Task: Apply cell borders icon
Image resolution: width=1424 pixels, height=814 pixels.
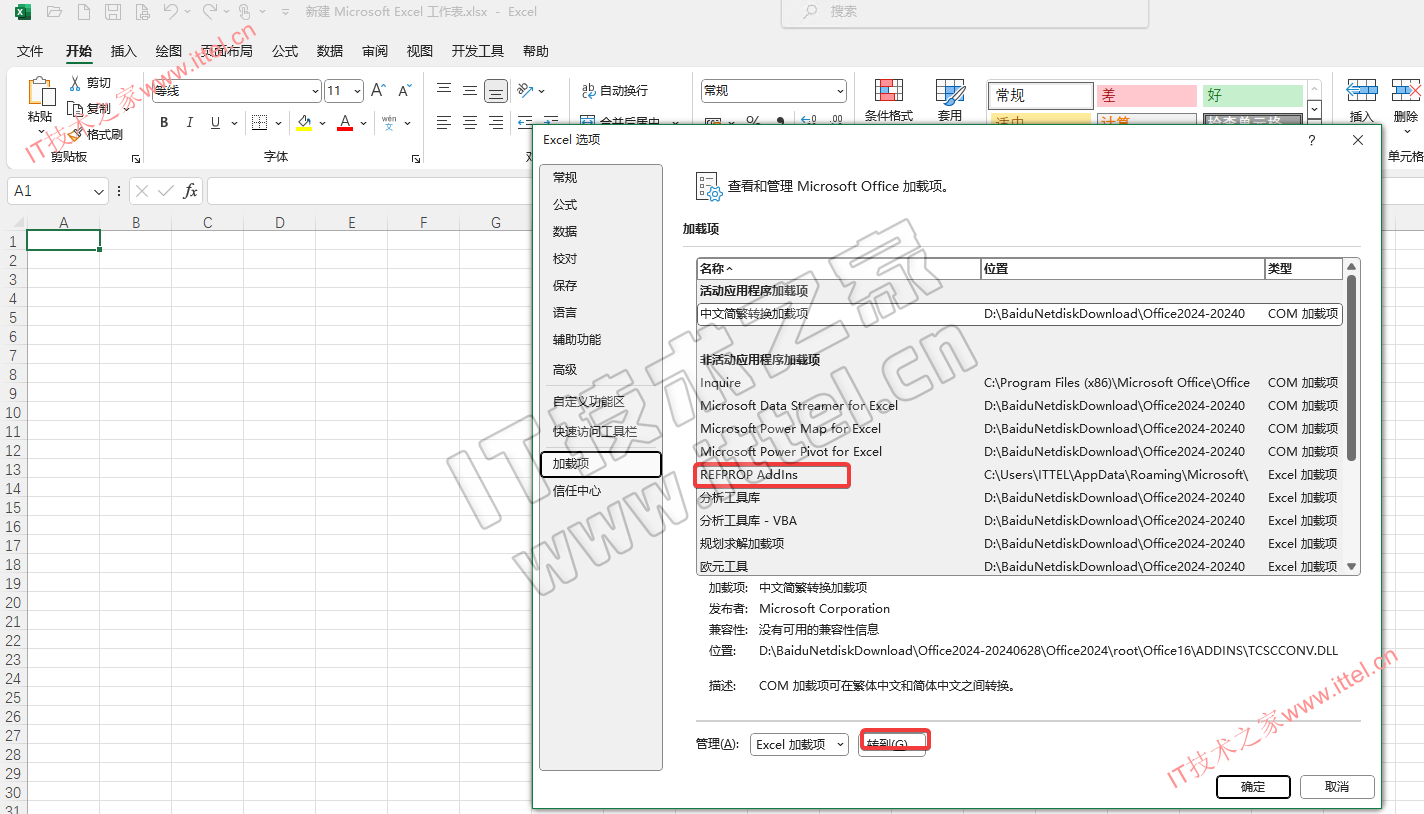Action: pyautogui.click(x=259, y=123)
